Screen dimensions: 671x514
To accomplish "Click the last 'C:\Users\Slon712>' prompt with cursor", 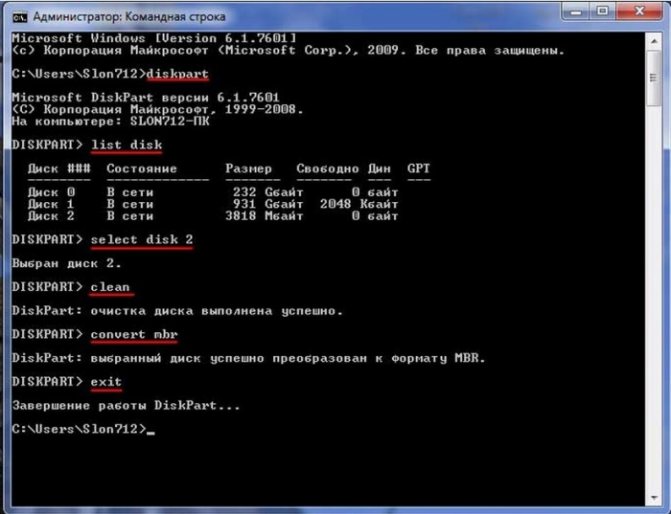I will [83, 429].
